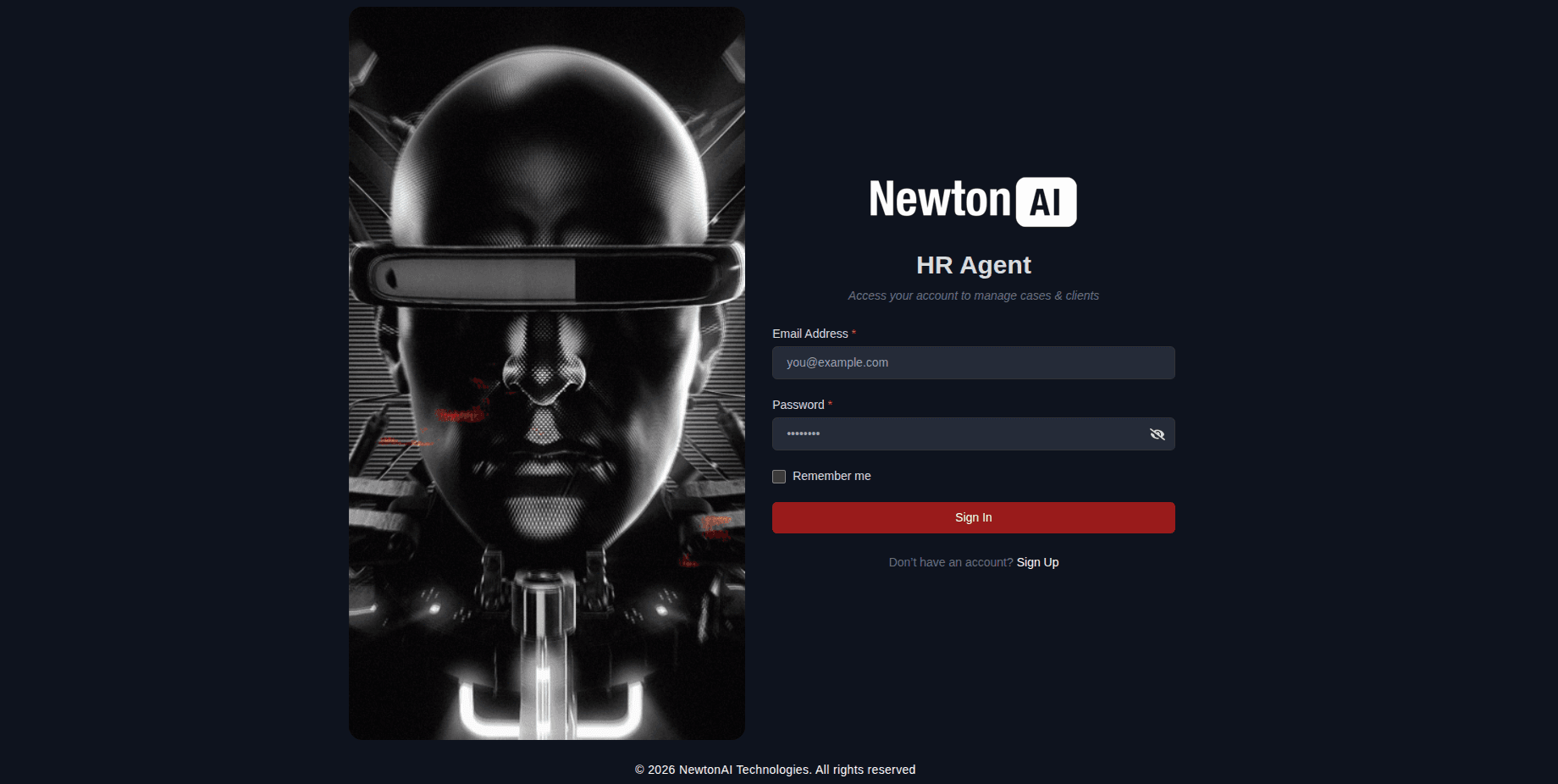The width and height of the screenshot is (1558, 784).
Task: Click the NewtonAI Technologies copyright footer
Action: pos(775,770)
